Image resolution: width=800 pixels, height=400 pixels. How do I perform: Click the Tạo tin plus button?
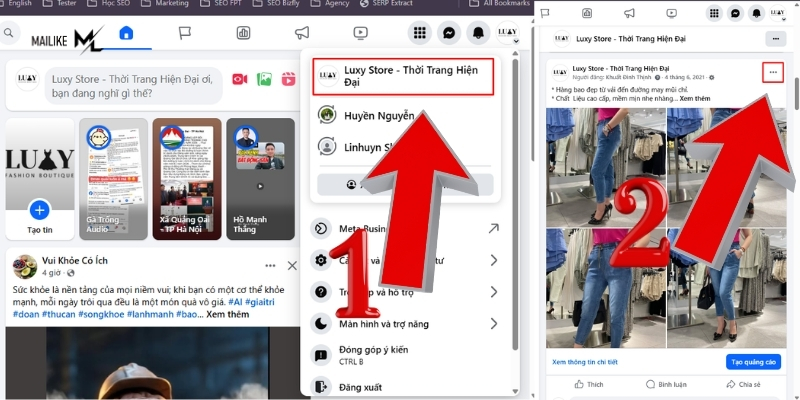click(x=40, y=210)
